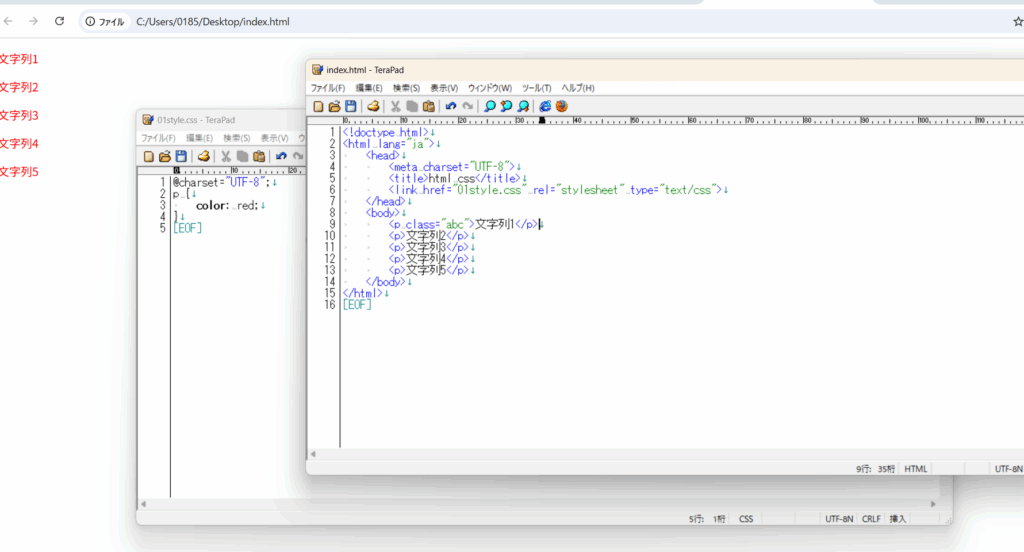The width and height of the screenshot is (1024, 552).
Task: Save 01style.css using its floppy disk icon
Action: (180, 156)
